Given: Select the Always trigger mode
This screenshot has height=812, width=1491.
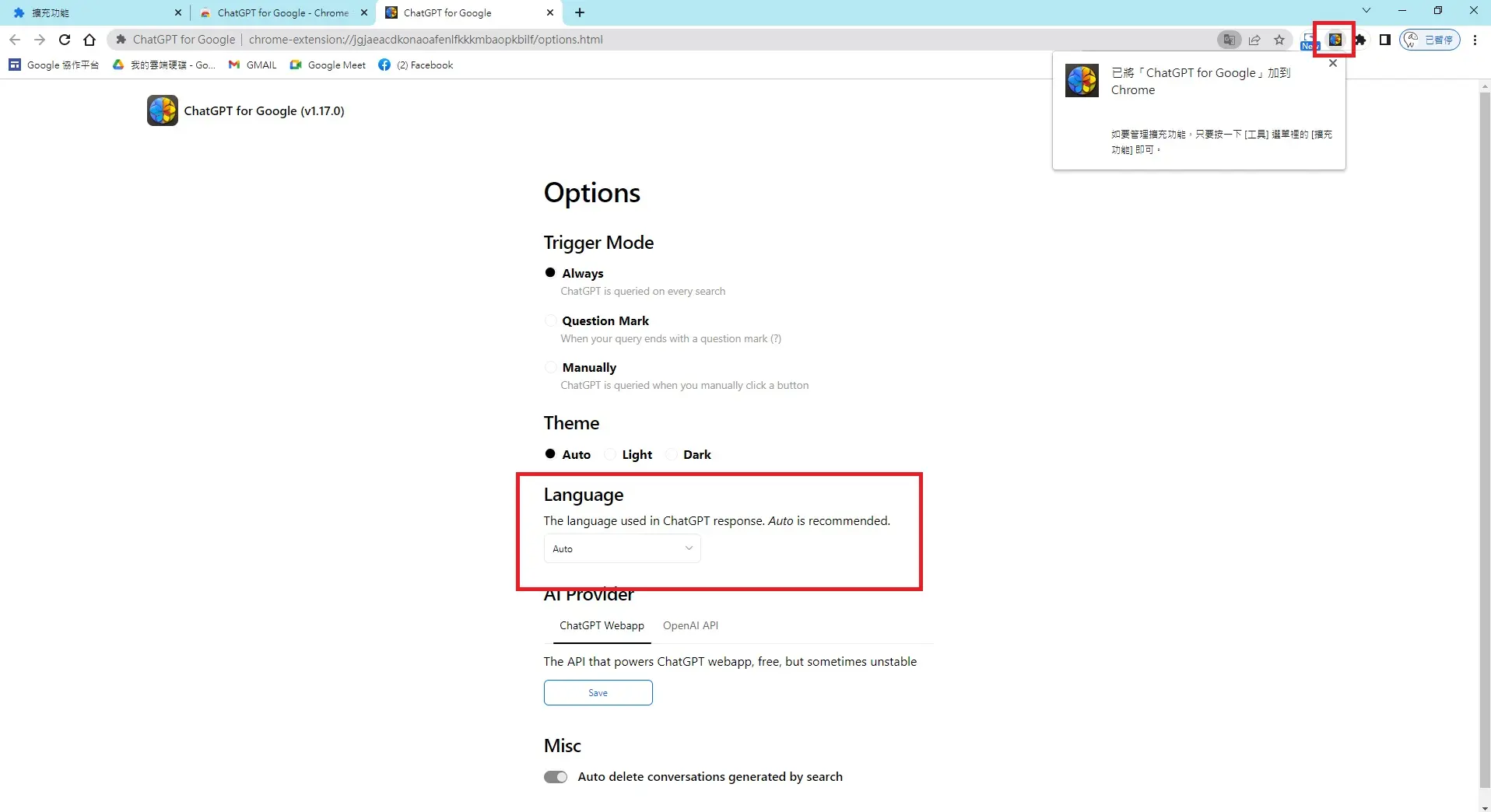Looking at the screenshot, I should [x=550, y=273].
